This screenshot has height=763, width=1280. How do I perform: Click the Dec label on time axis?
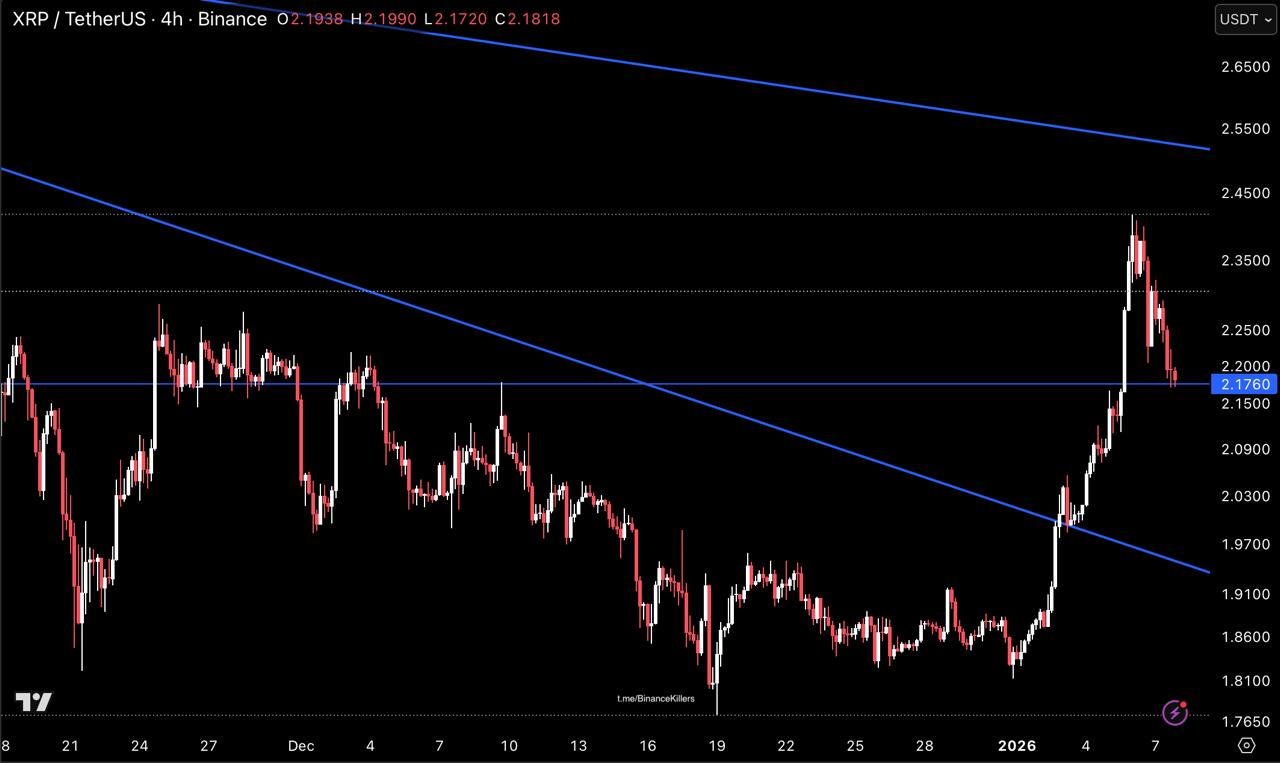click(x=301, y=745)
